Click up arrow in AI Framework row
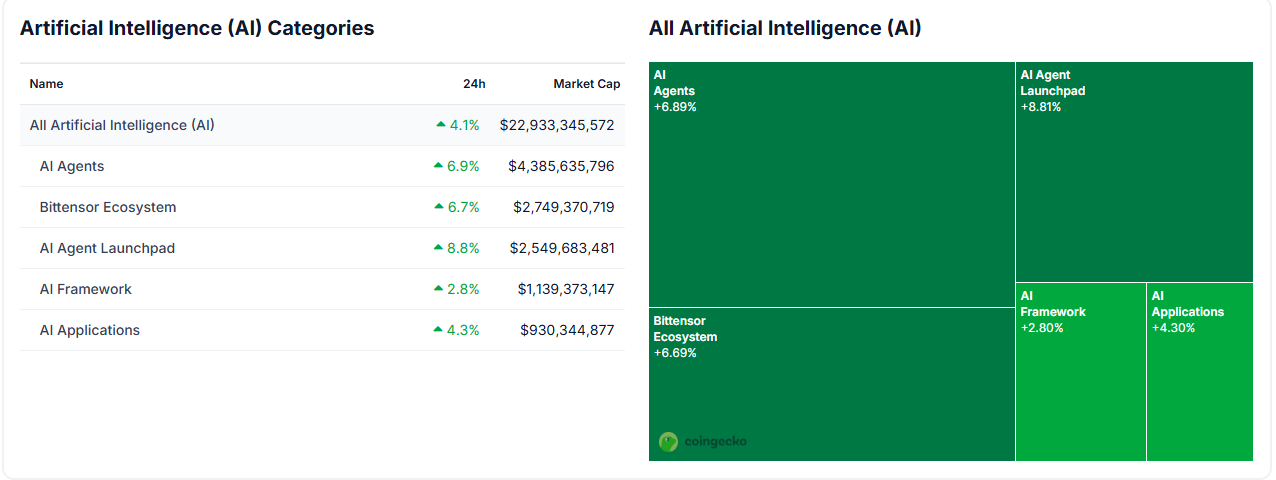This screenshot has height=480, width=1276. (x=438, y=289)
